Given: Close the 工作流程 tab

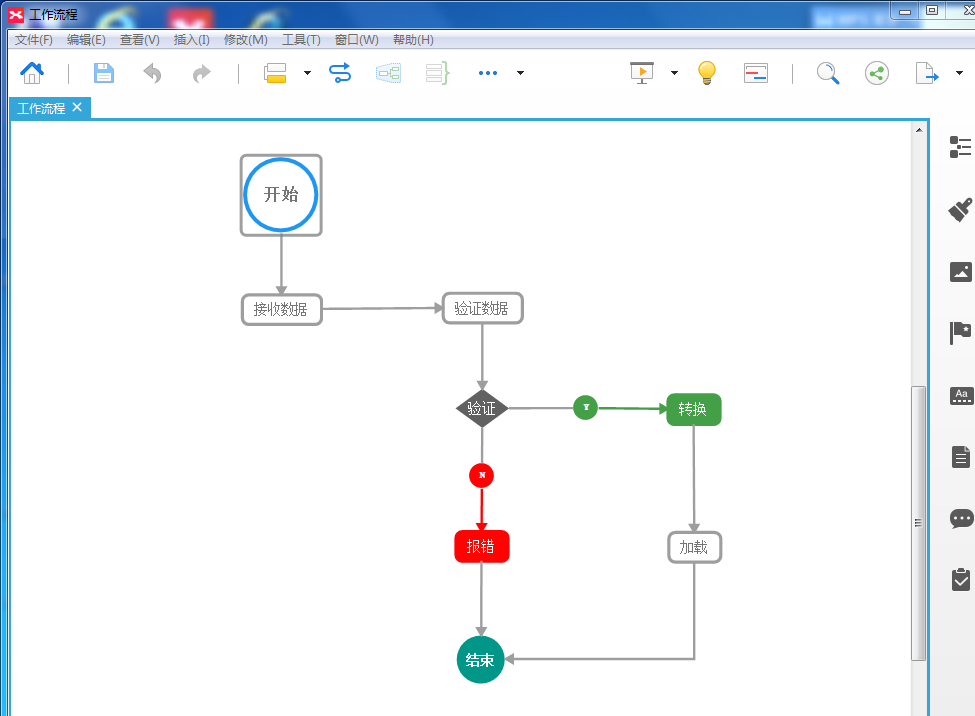Looking at the screenshot, I should (x=77, y=107).
